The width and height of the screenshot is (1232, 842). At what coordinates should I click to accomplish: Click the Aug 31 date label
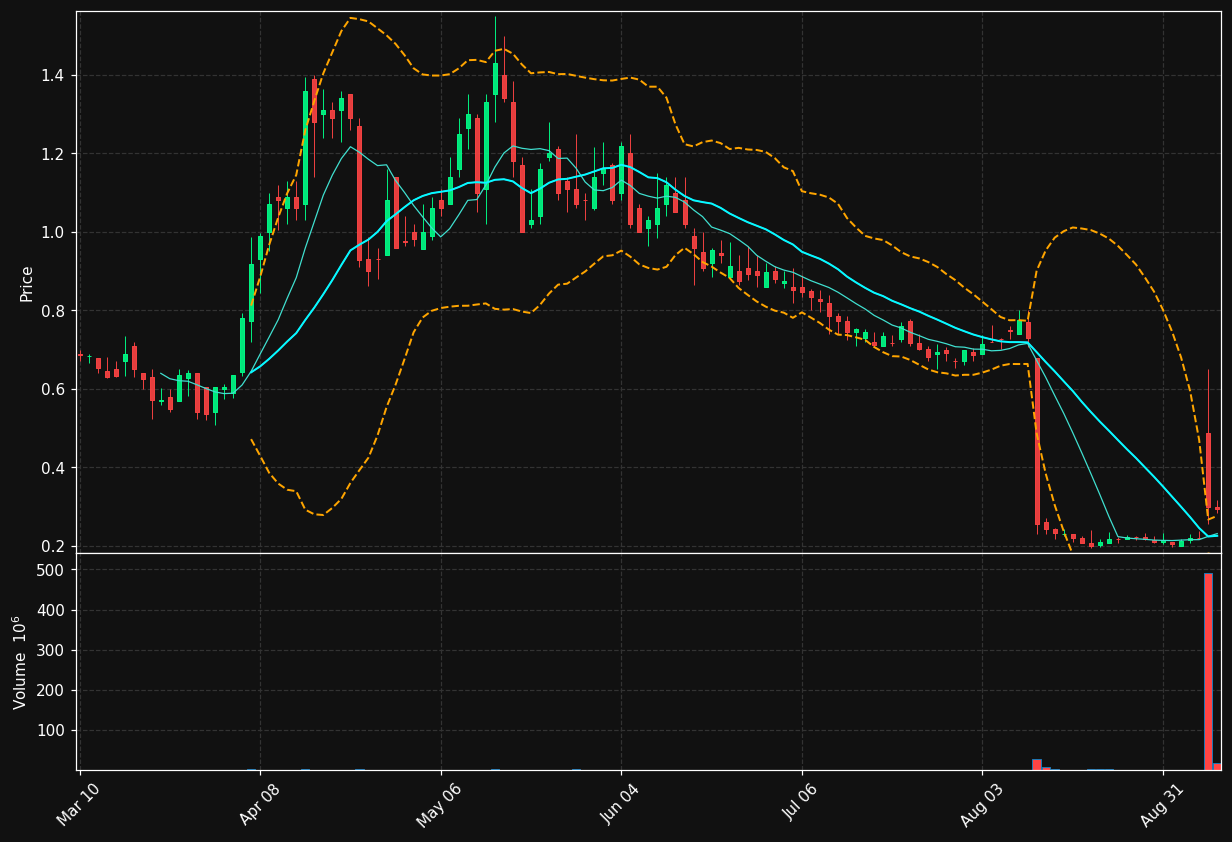pyautogui.click(x=1161, y=804)
